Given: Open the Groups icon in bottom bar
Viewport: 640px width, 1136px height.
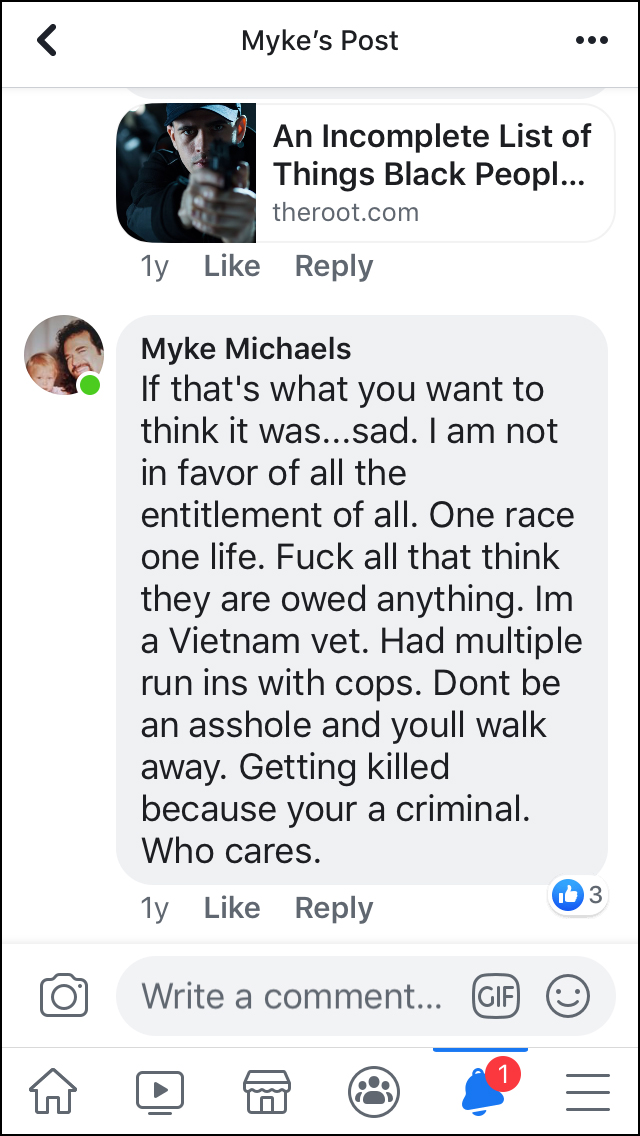Looking at the screenshot, I should point(374,1092).
